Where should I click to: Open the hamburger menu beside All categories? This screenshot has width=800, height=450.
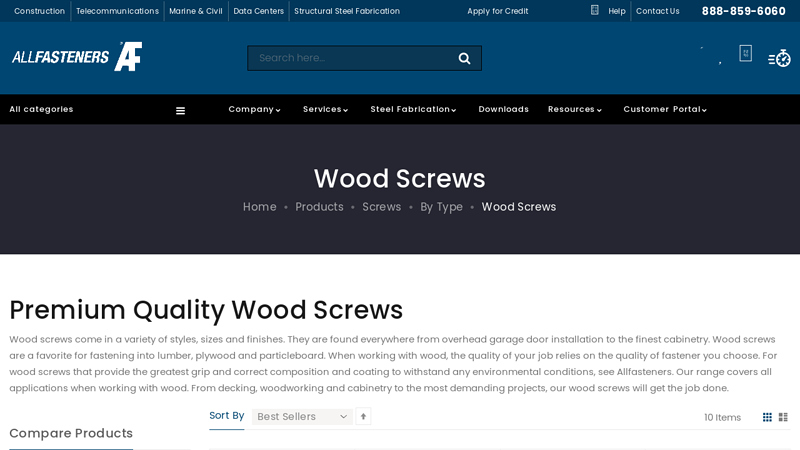(x=180, y=110)
